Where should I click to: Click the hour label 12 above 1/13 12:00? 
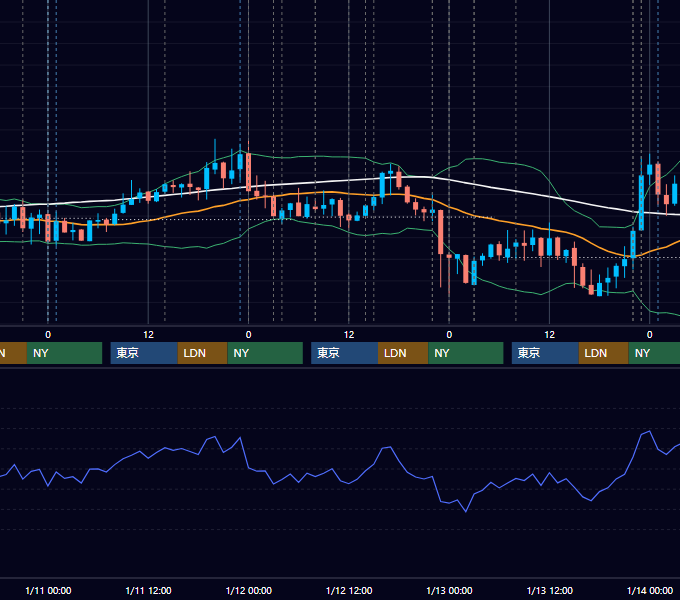(549, 335)
